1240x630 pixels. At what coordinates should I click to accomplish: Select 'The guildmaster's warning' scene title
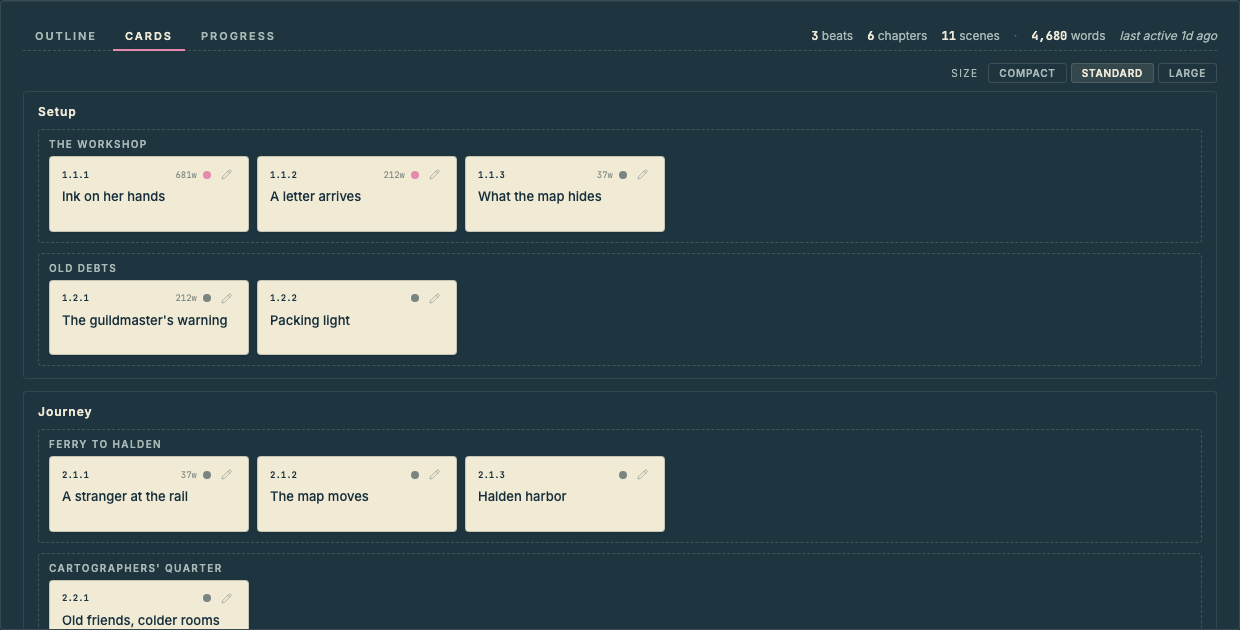(145, 321)
